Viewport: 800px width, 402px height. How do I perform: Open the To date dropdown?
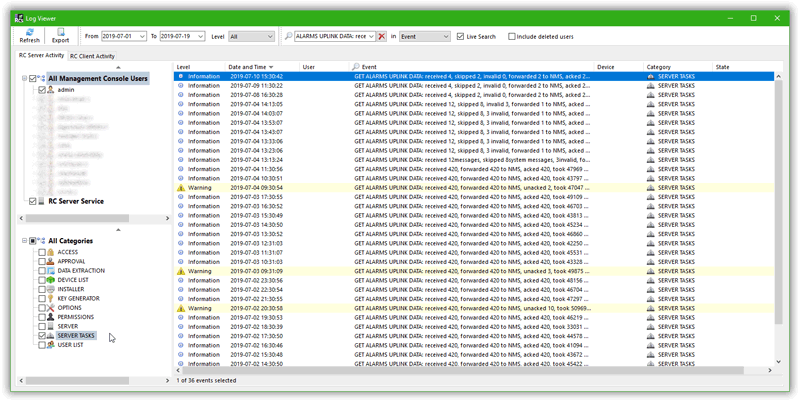pyautogui.click(x=201, y=37)
